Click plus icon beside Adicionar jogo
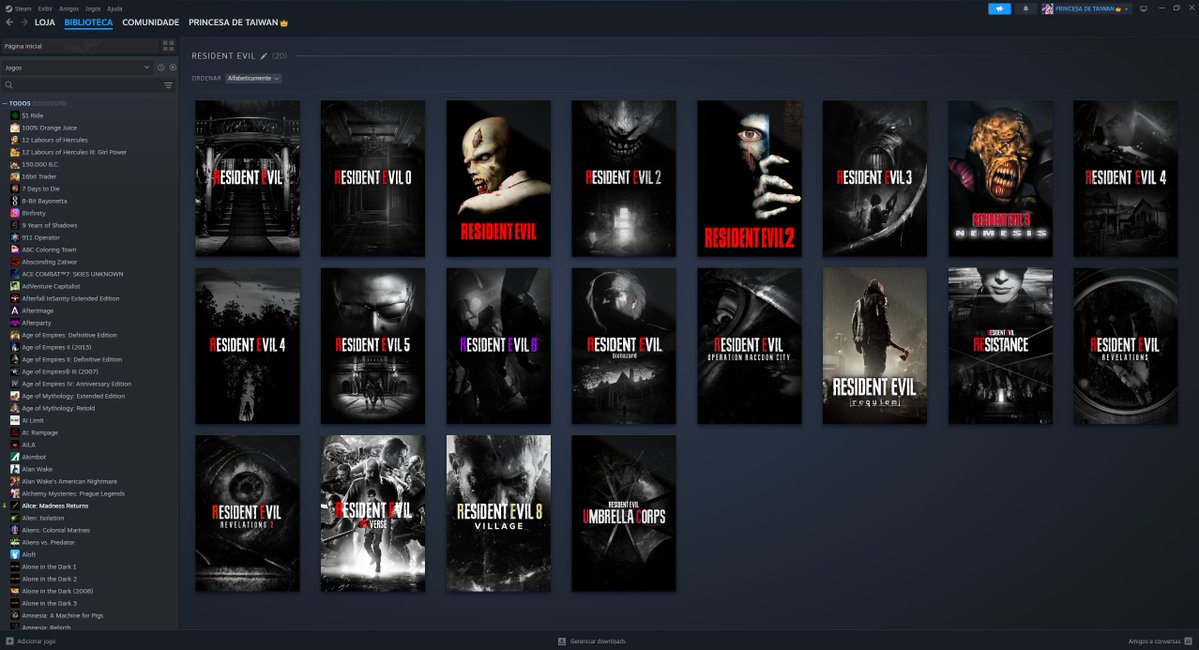 tap(10, 641)
